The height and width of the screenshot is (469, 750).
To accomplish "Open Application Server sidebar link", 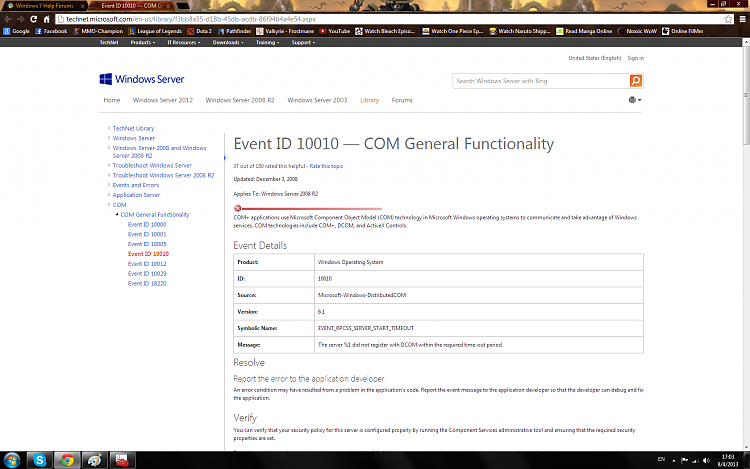I will (136, 195).
